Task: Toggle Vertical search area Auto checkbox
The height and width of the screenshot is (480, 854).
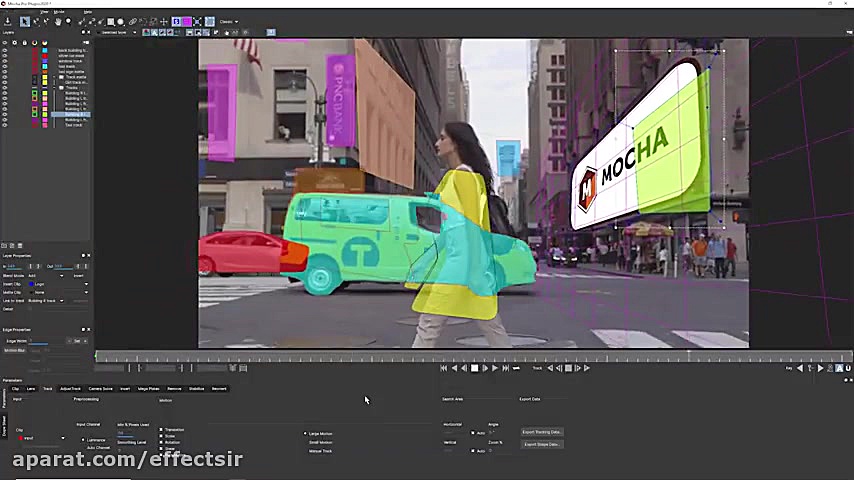Action: coord(473,451)
